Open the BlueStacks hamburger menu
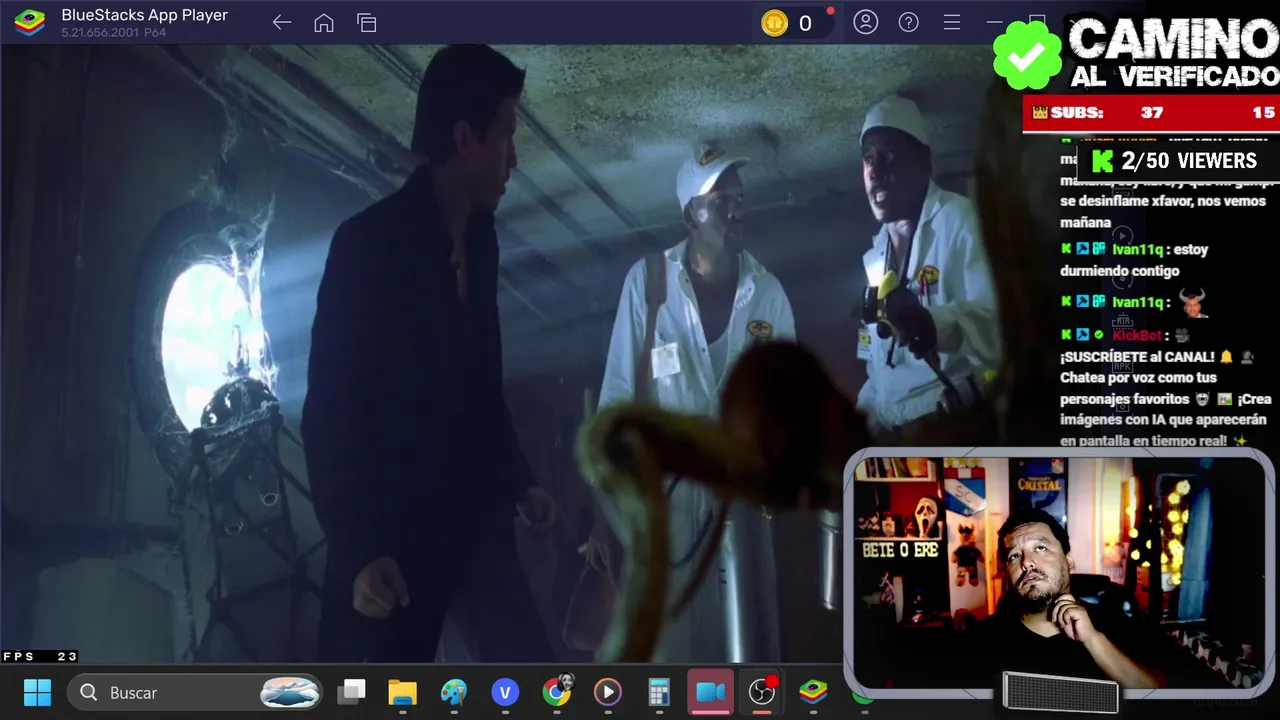Screen dimensions: 1280x720 (x=952, y=22)
